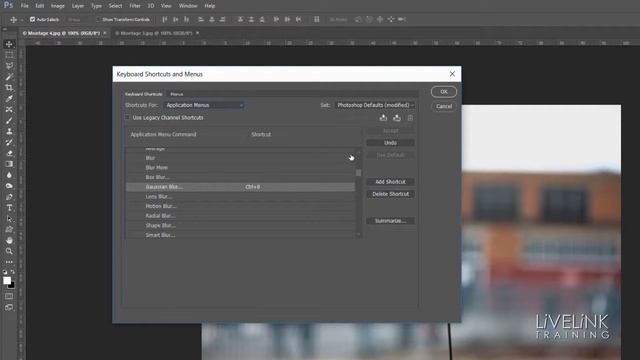The image size is (640, 360).
Task: Select the Clone Stamp tool
Action: (x=9, y=131)
